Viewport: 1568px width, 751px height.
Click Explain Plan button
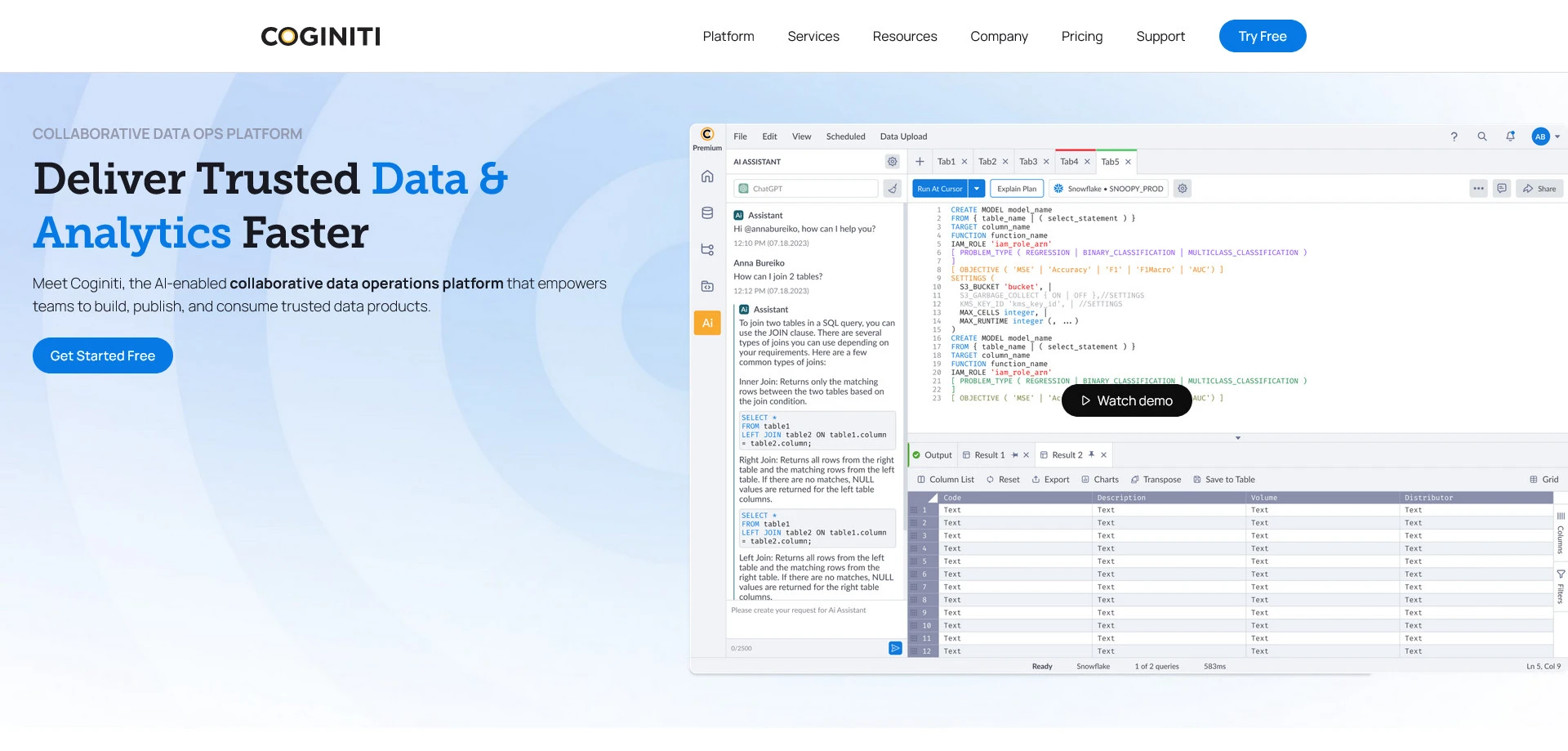(1017, 189)
